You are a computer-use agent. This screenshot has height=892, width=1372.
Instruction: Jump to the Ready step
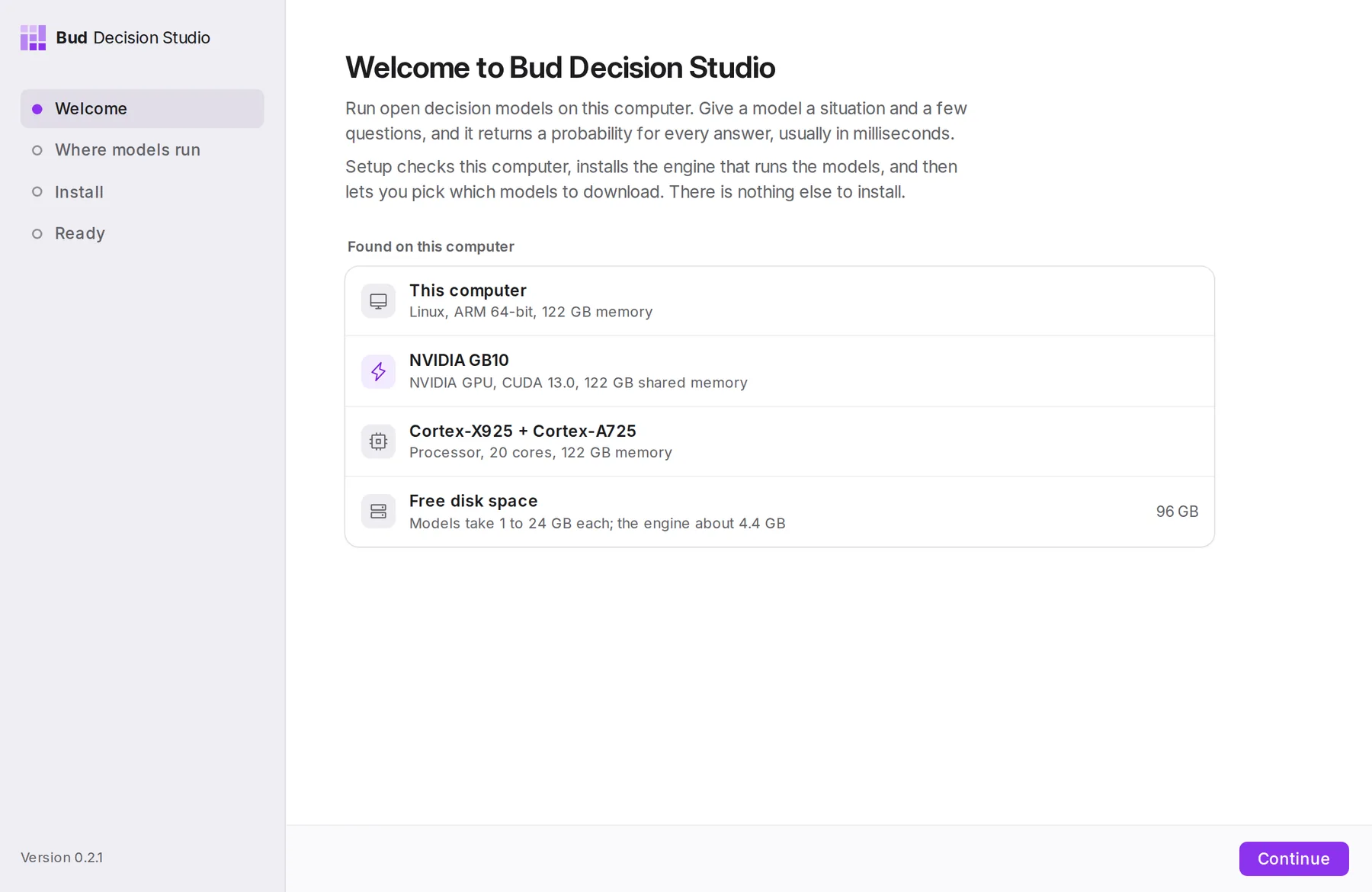(143, 233)
